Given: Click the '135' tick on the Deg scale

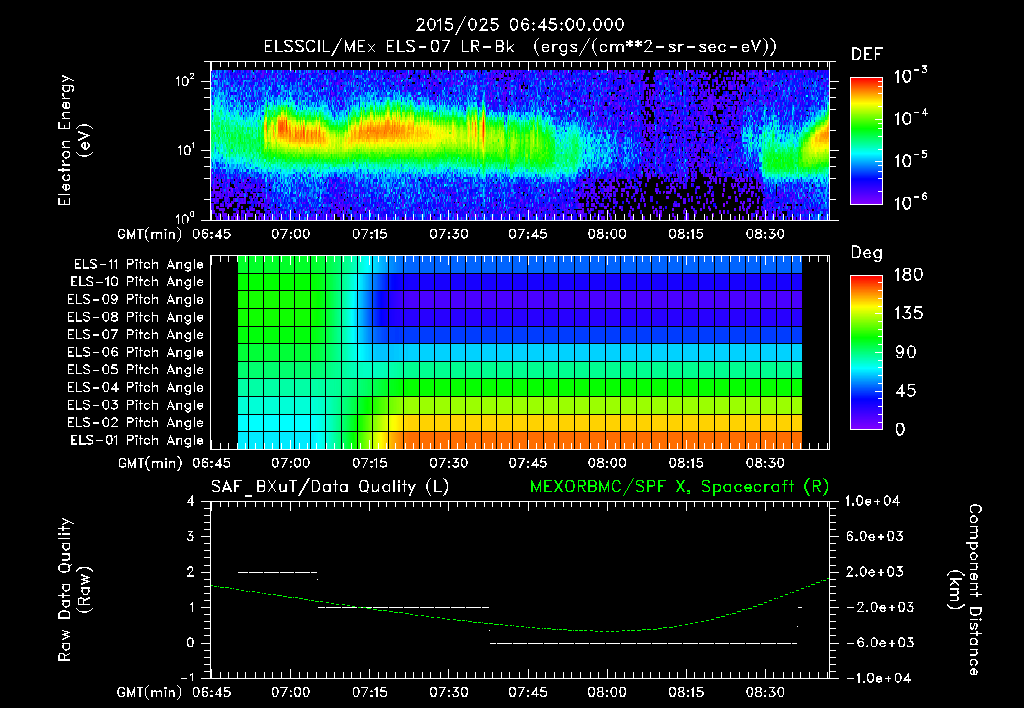Looking at the screenshot, I should pos(908,314).
